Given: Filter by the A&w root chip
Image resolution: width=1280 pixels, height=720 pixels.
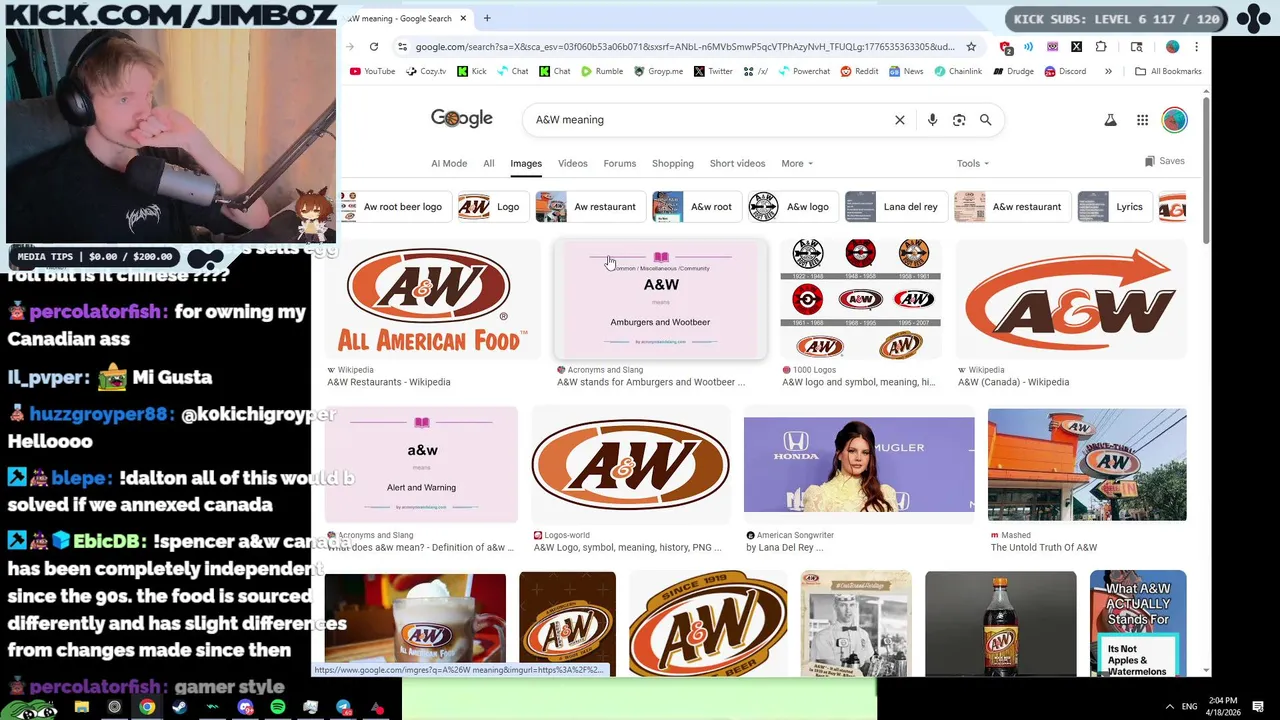Looking at the screenshot, I should (x=697, y=207).
